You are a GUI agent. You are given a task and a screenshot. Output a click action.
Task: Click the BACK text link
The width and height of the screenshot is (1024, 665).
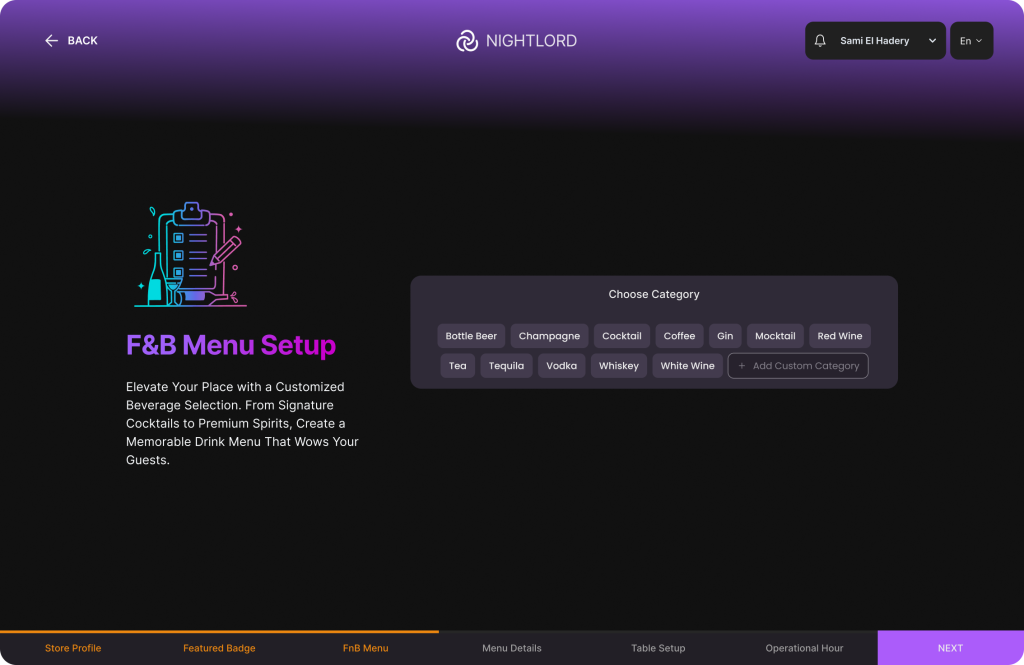click(x=82, y=41)
